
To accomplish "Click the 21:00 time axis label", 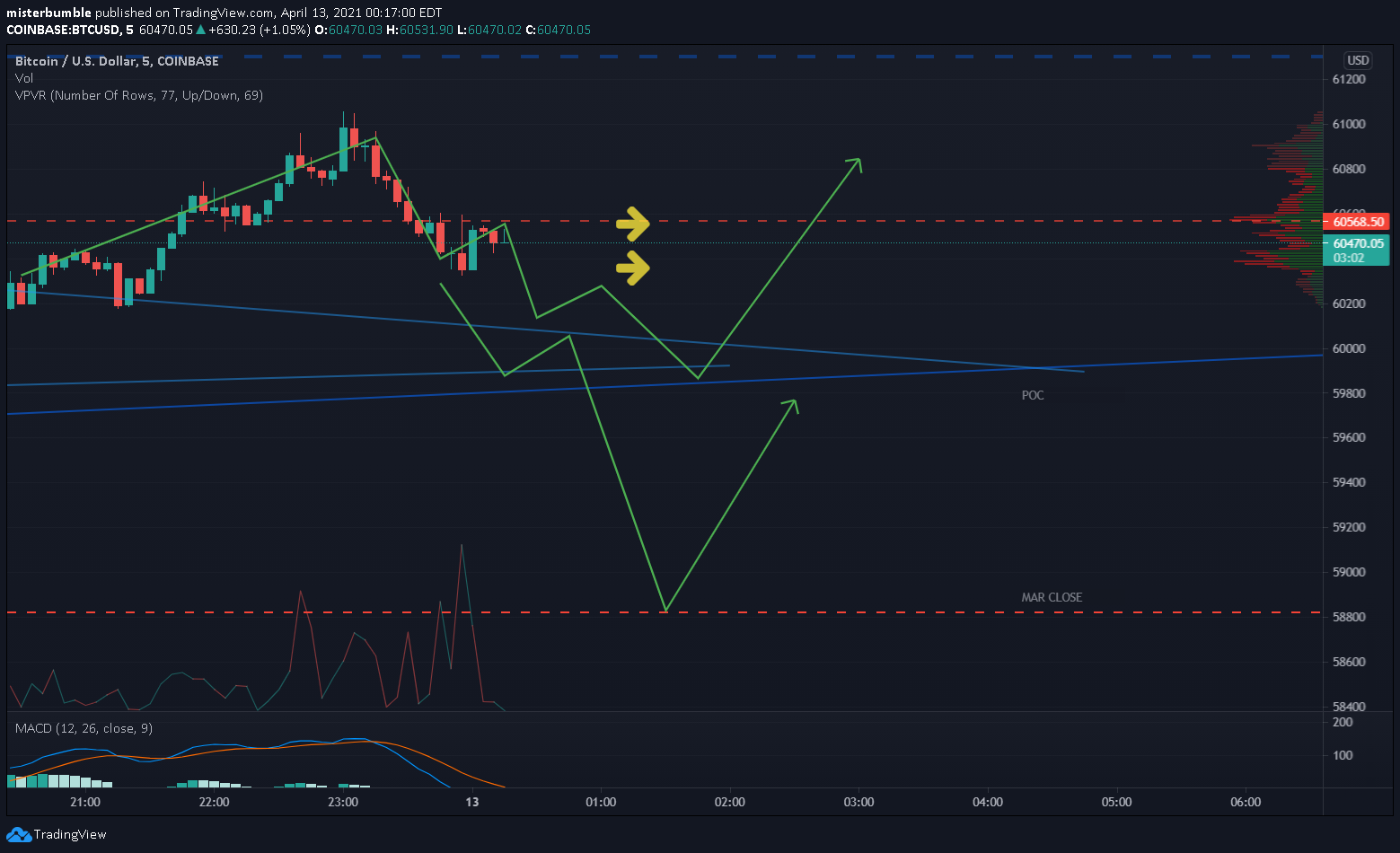I will click(85, 802).
